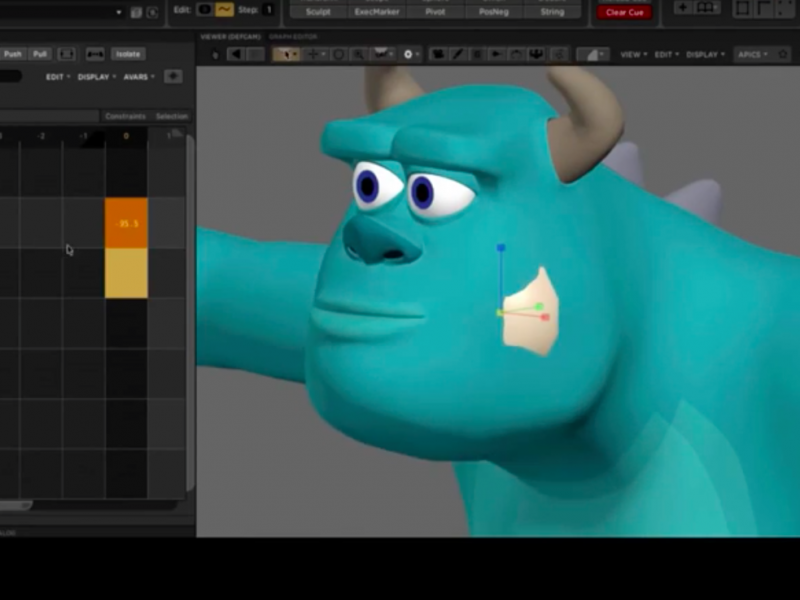Click the small icon between pencil and play arrow

click(477, 55)
